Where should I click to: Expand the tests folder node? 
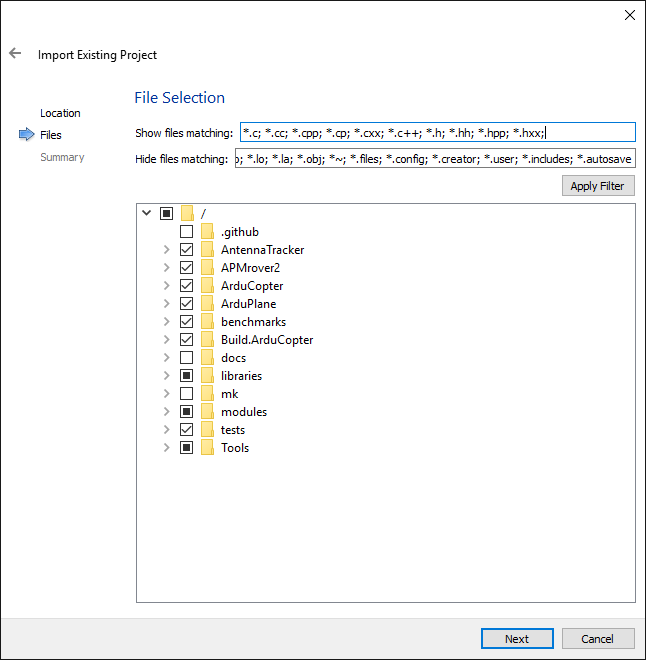tap(167, 430)
